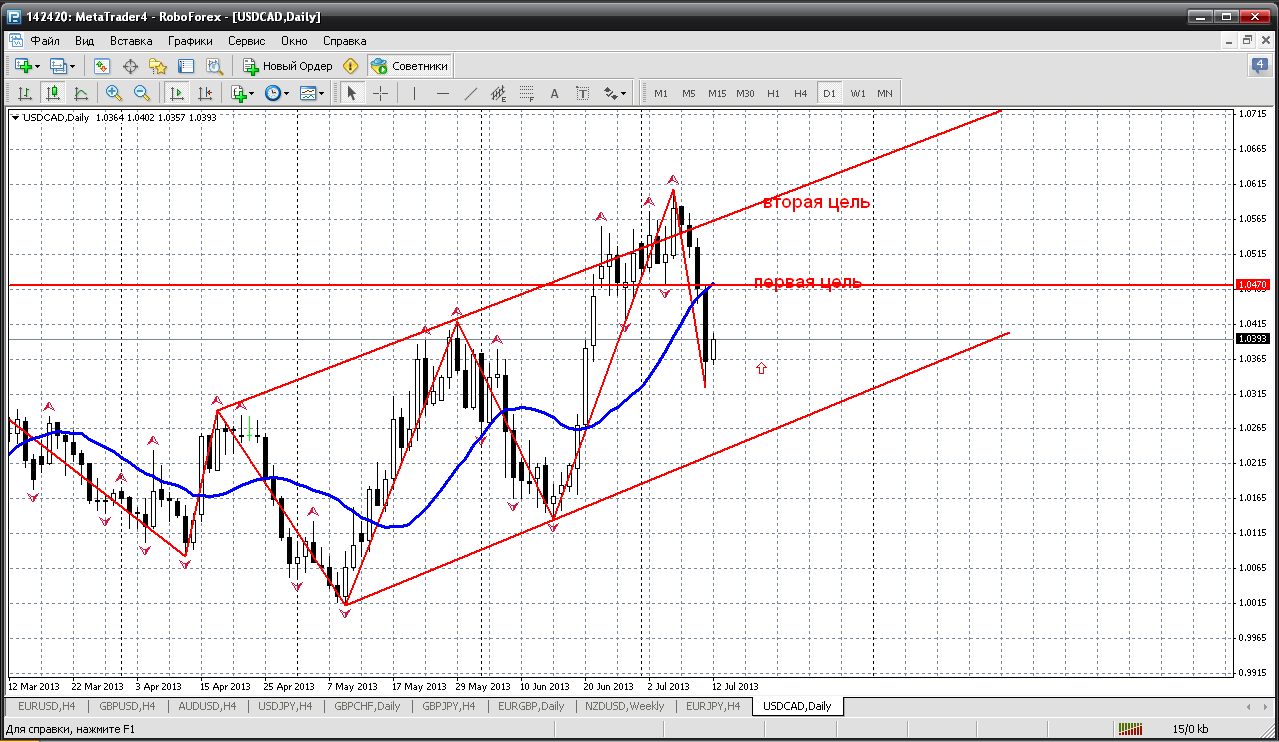The width and height of the screenshot is (1279, 742).
Task: Open the Сервис menu
Action: tap(246, 41)
